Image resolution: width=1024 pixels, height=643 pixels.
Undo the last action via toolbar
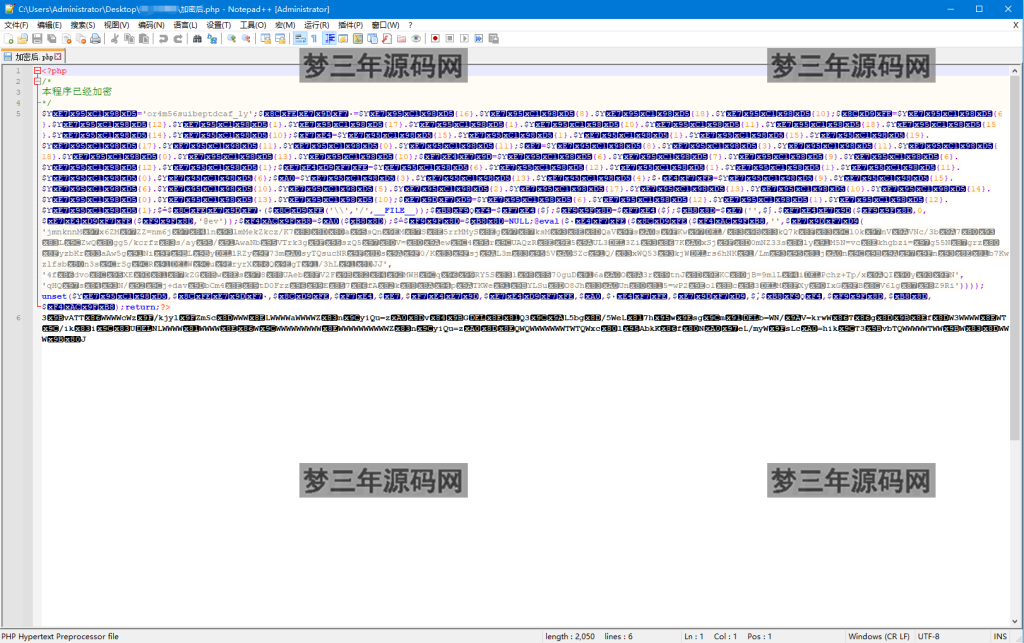163,39
